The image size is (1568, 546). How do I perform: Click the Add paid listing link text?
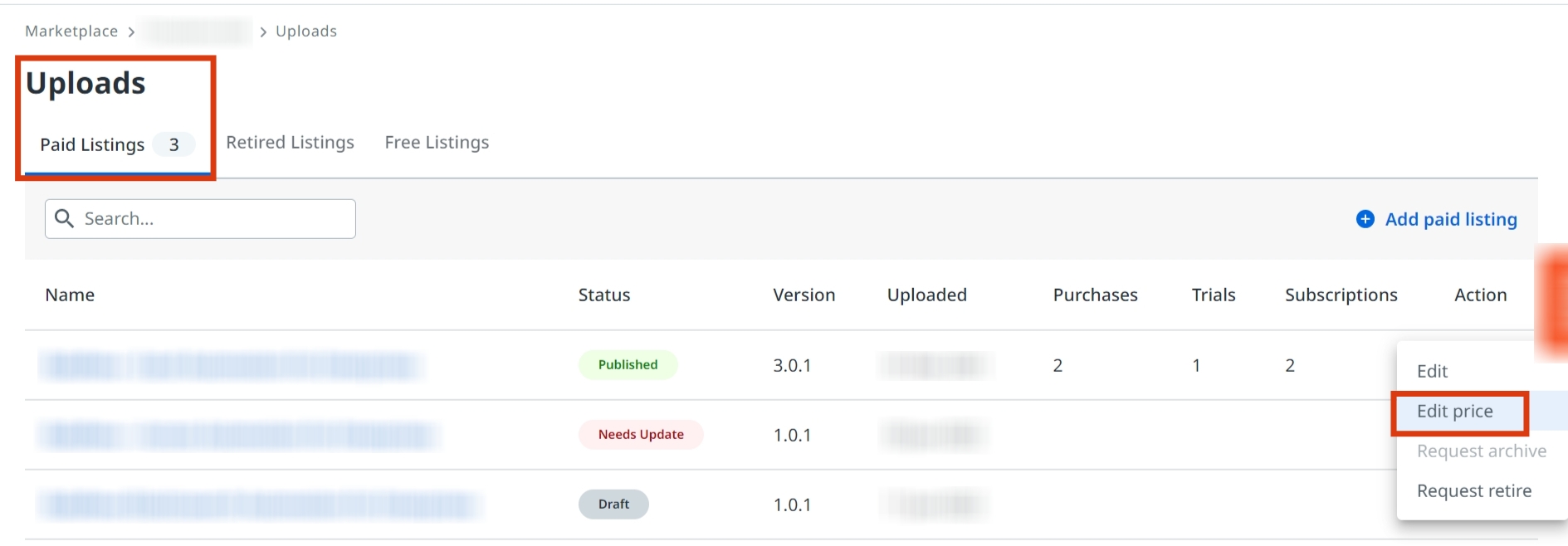pos(1450,219)
